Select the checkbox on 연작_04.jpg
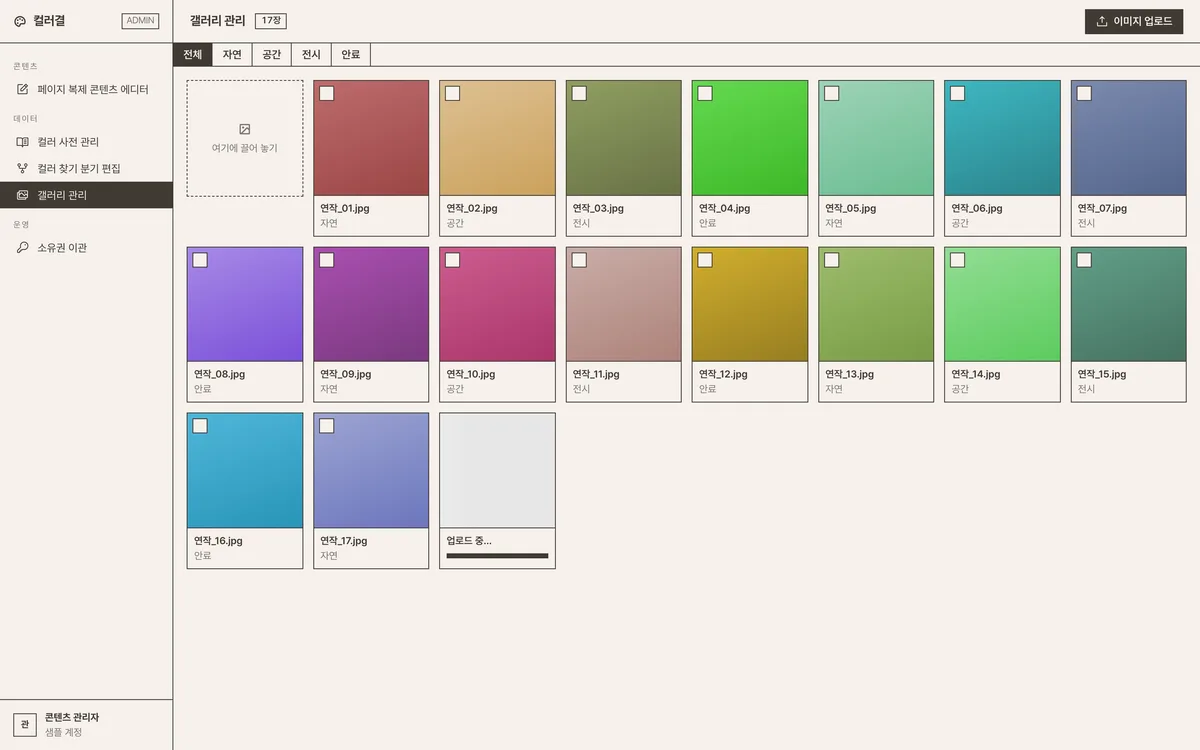This screenshot has height=750, width=1200. [705, 93]
